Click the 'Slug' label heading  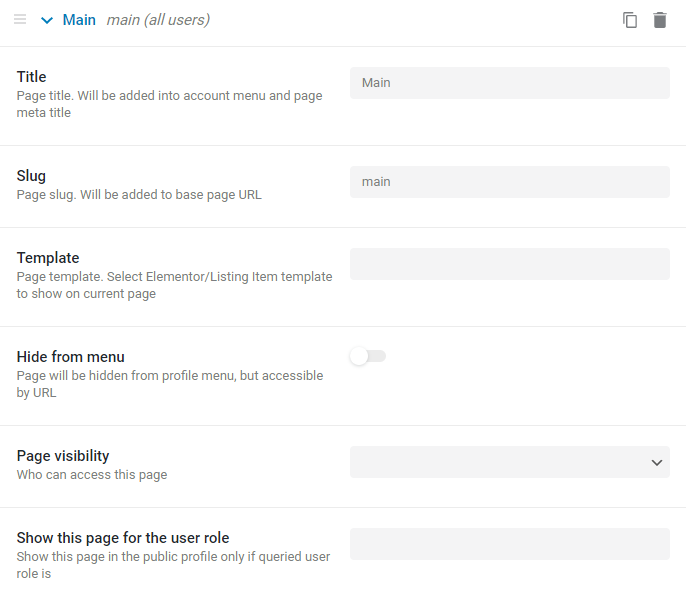pyautogui.click(x=31, y=176)
